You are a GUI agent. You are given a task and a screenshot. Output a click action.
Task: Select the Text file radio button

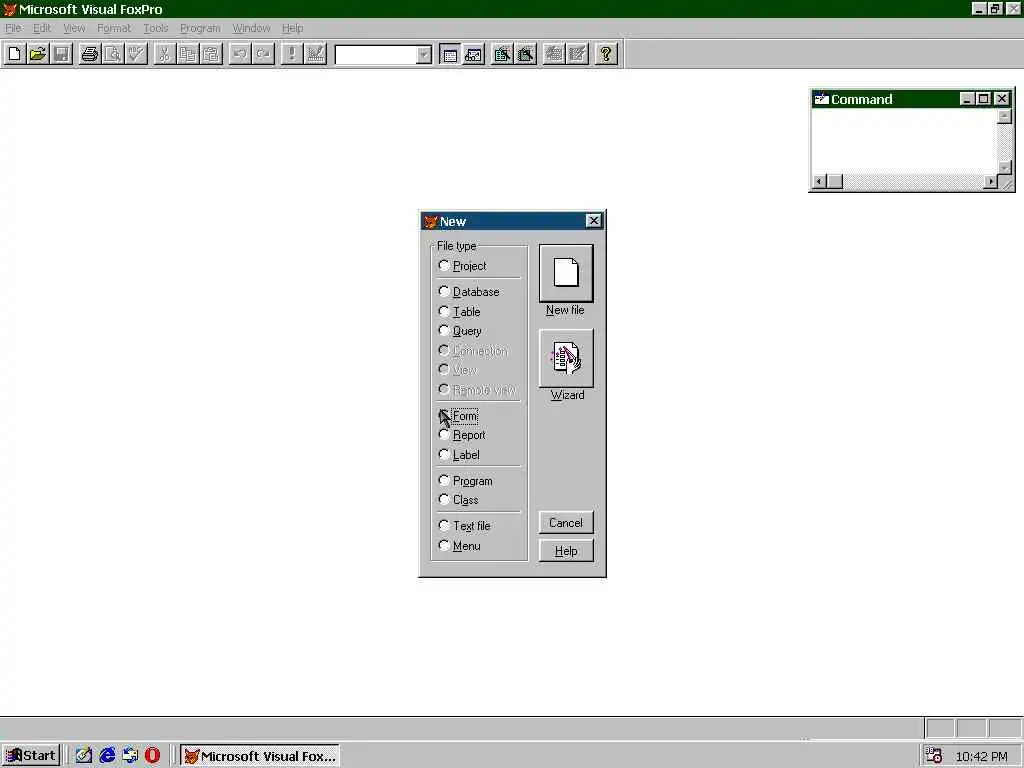pos(444,525)
